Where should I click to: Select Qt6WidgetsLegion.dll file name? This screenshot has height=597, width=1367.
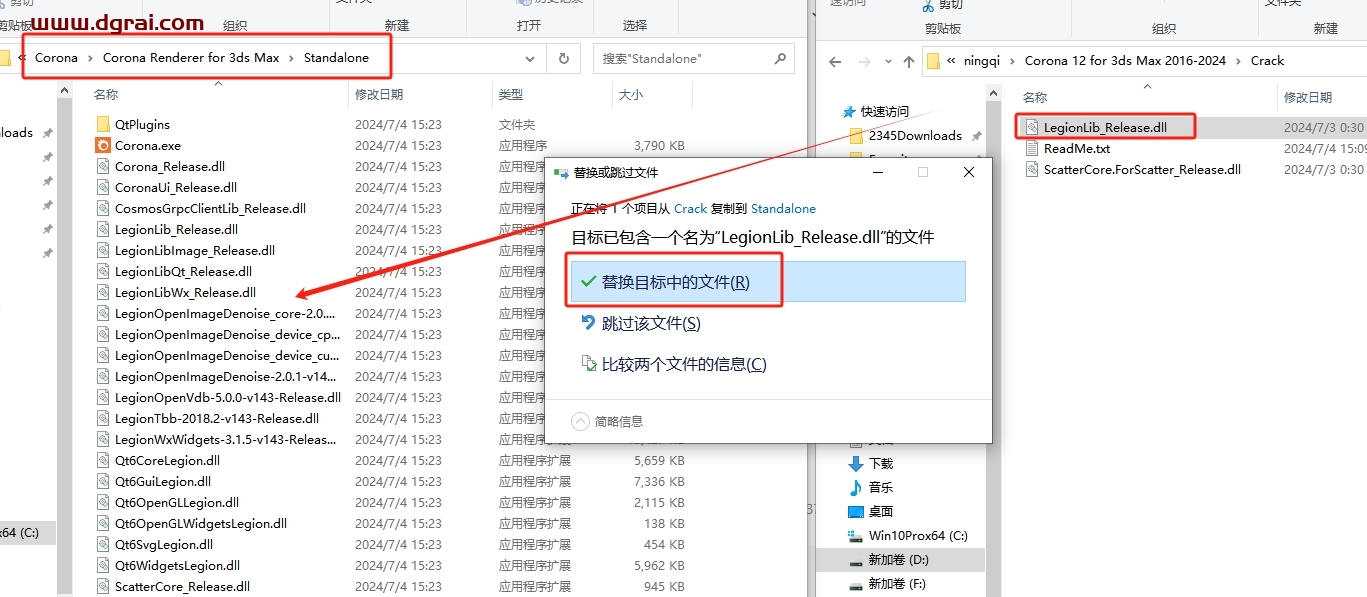pyautogui.click(x=177, y=566)
